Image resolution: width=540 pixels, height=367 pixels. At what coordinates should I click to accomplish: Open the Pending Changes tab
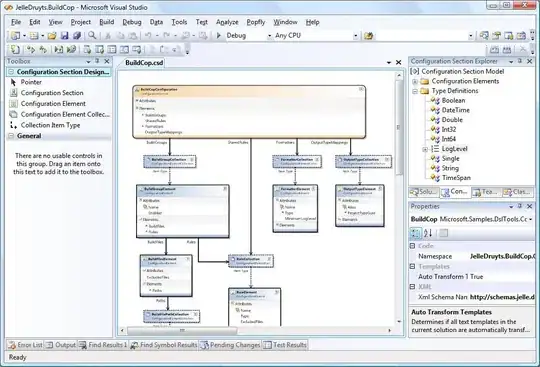coord(230,345)
